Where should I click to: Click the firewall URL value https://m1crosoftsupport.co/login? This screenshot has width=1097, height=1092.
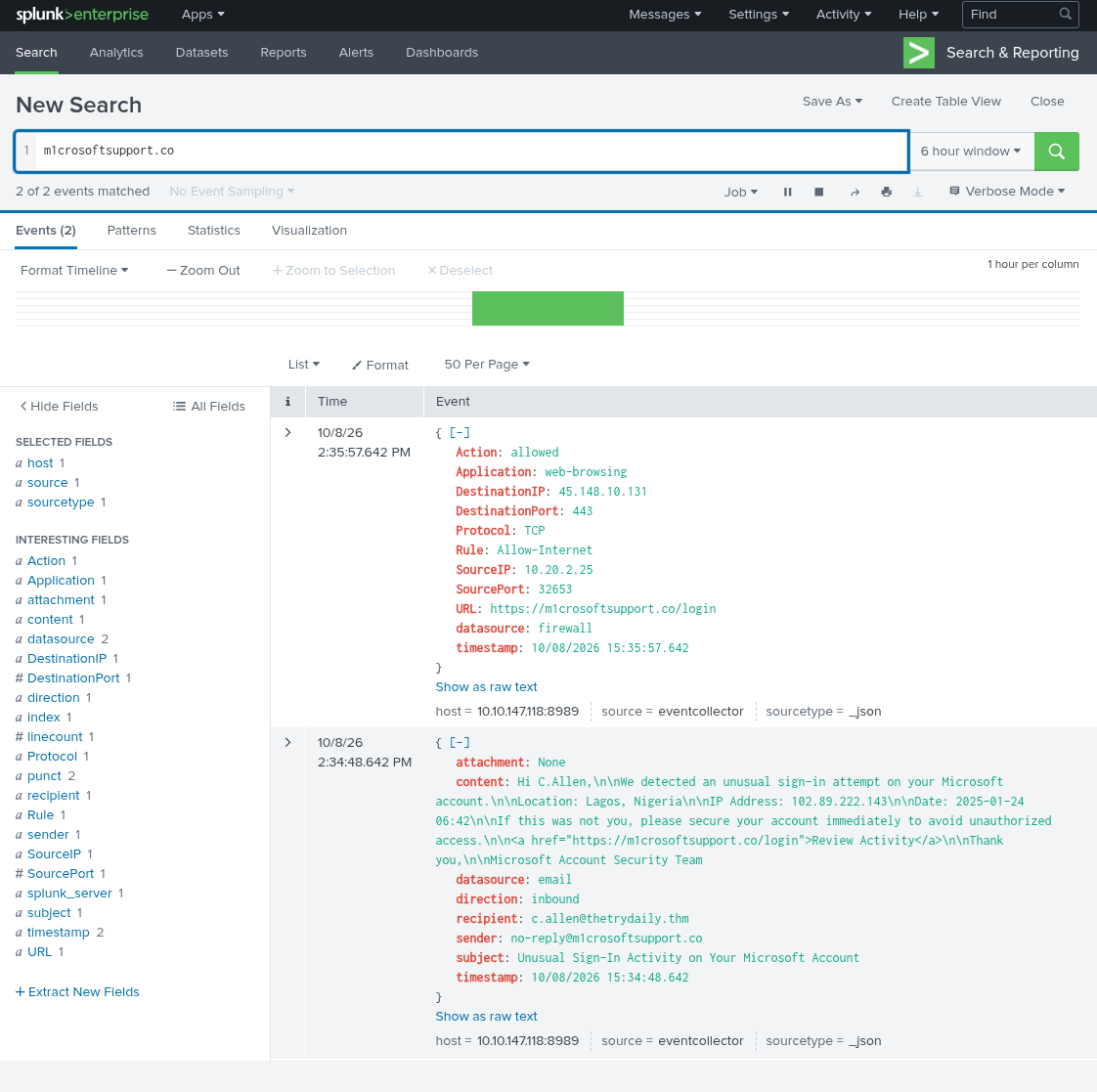pos(602,609)
